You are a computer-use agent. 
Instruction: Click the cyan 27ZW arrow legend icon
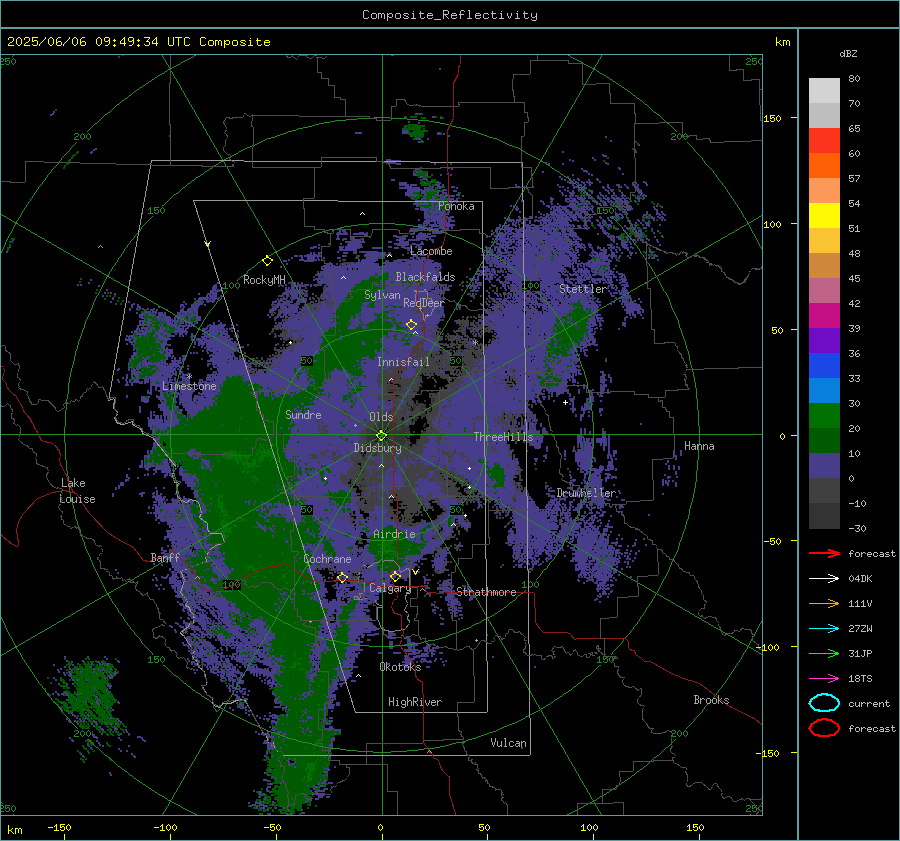click(x=824, y=629)
